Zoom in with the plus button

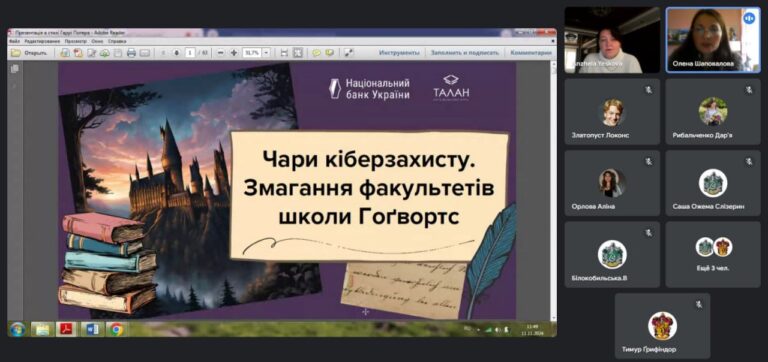234,53
